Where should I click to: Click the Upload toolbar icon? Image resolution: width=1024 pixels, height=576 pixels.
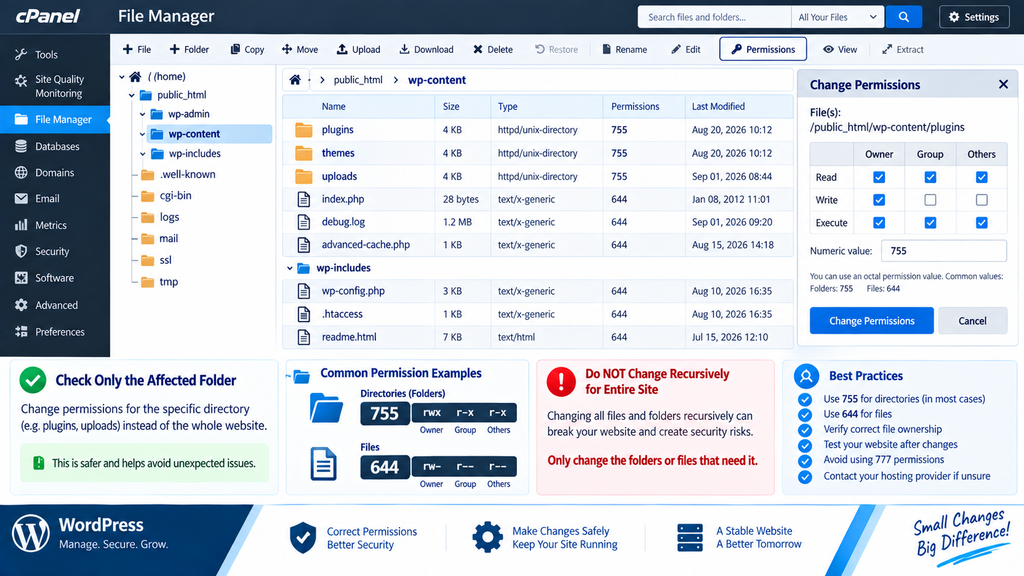[358, 49]
